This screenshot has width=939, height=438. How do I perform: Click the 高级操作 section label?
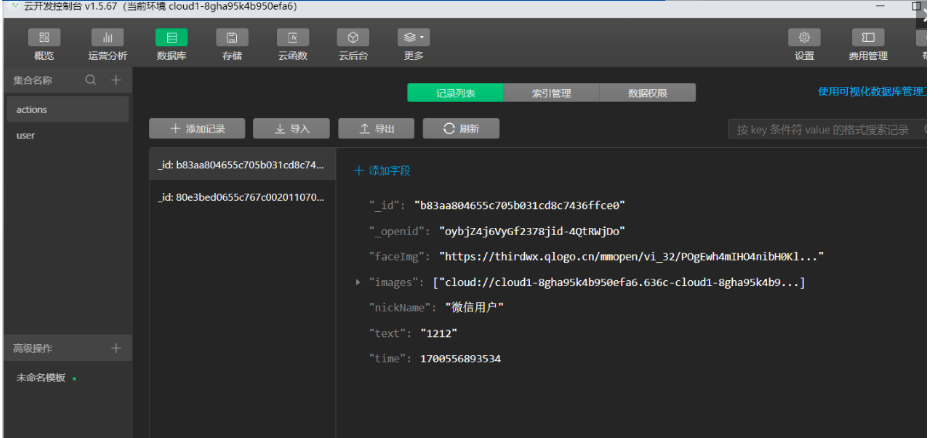(x=33, y=349)
